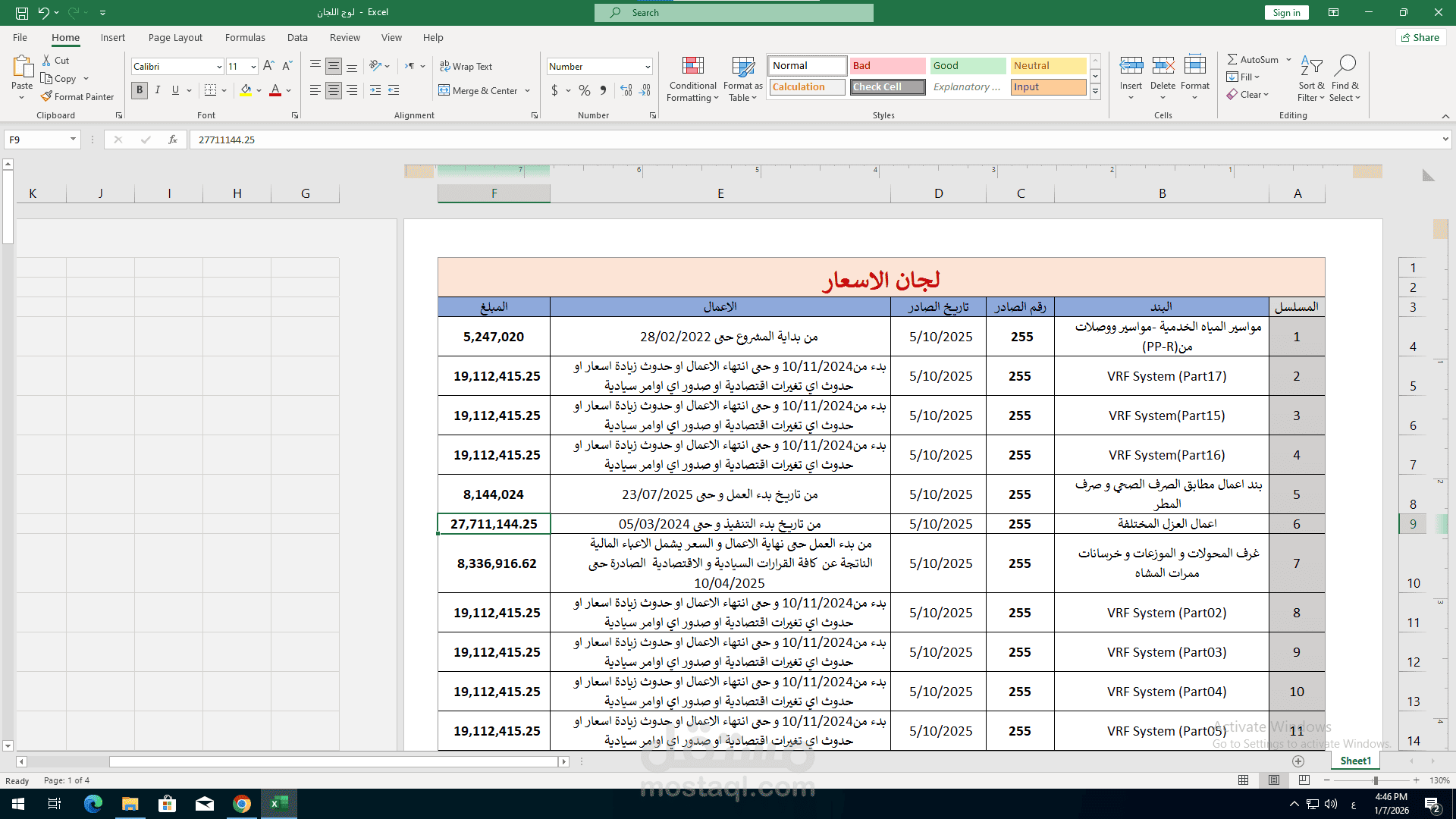Open the Data ribbon tab
This screenshot has width=1456, height=819.
pos(297,38)
